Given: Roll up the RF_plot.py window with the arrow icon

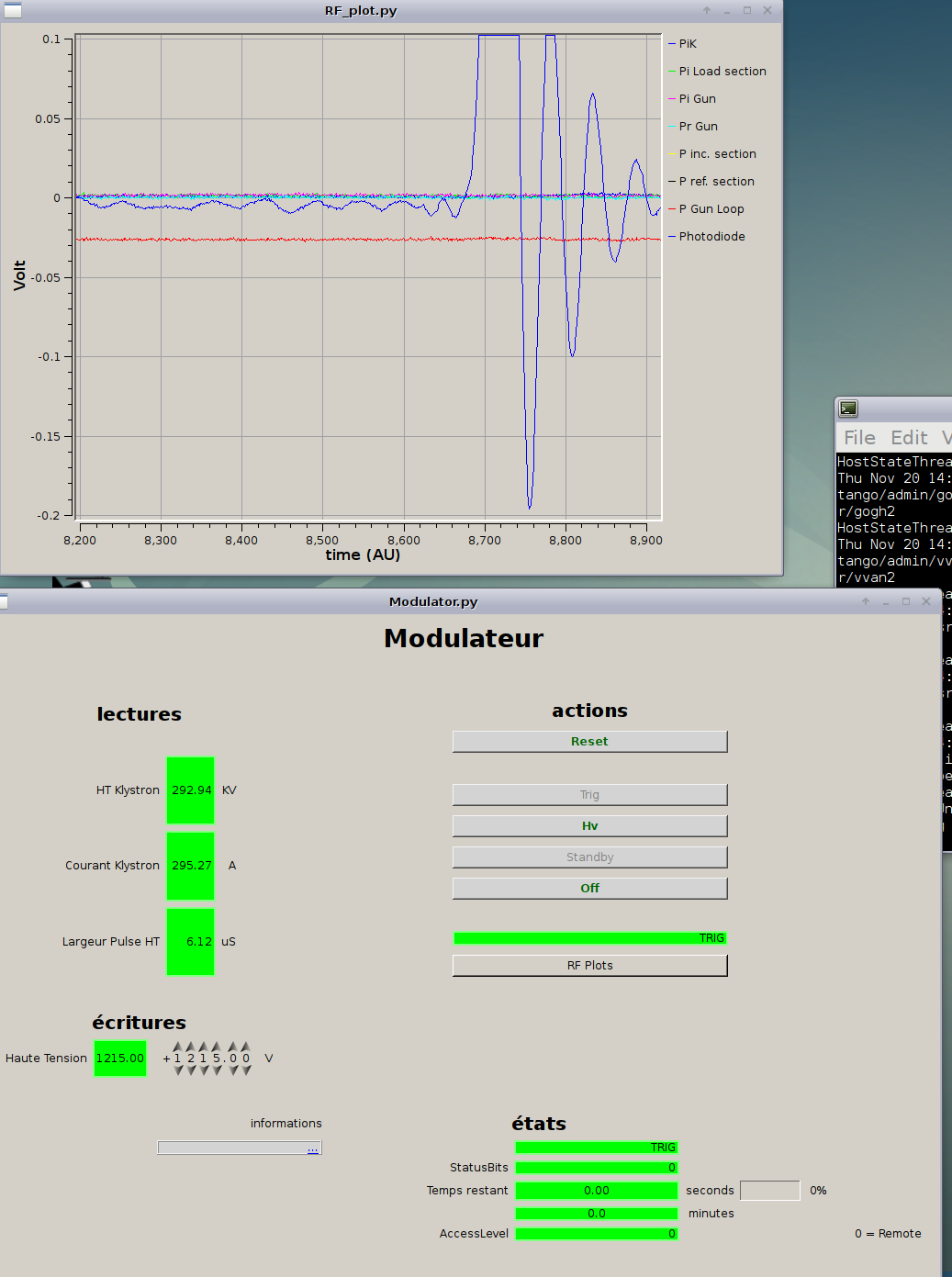Looking at the screenshot, I should (x=706, y=10).
